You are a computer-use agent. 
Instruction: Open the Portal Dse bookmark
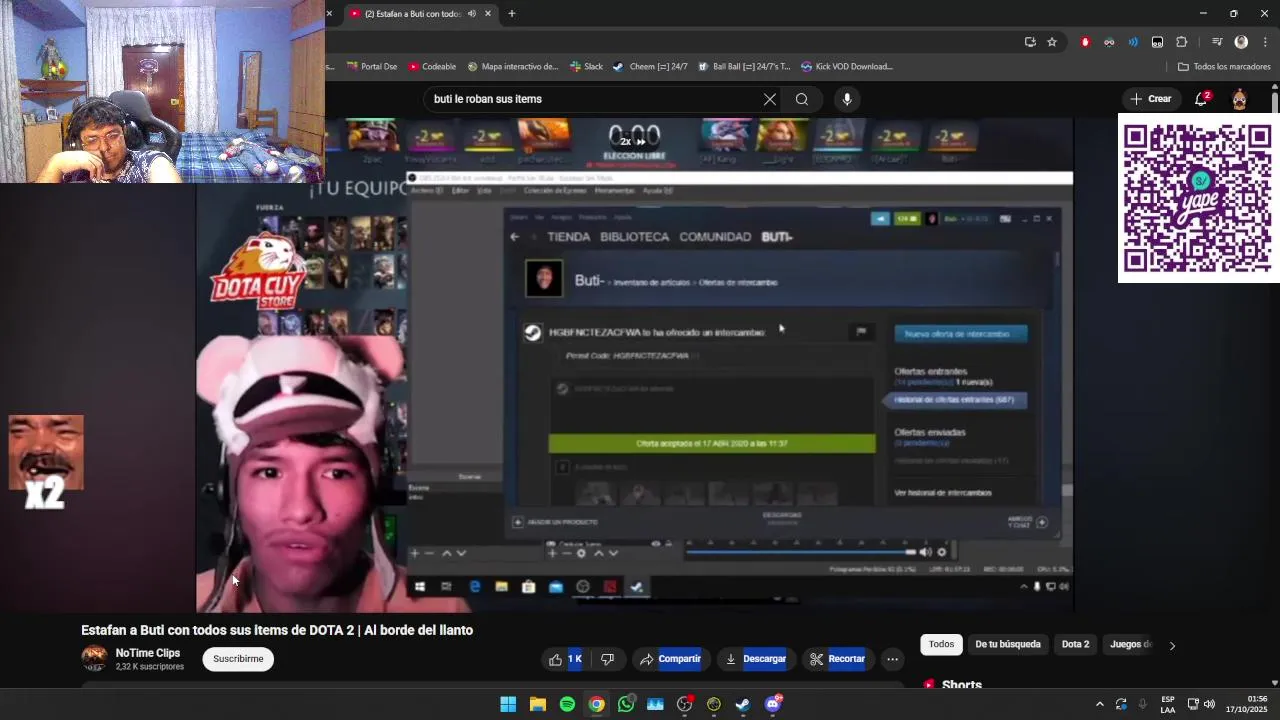pos(372,67)
